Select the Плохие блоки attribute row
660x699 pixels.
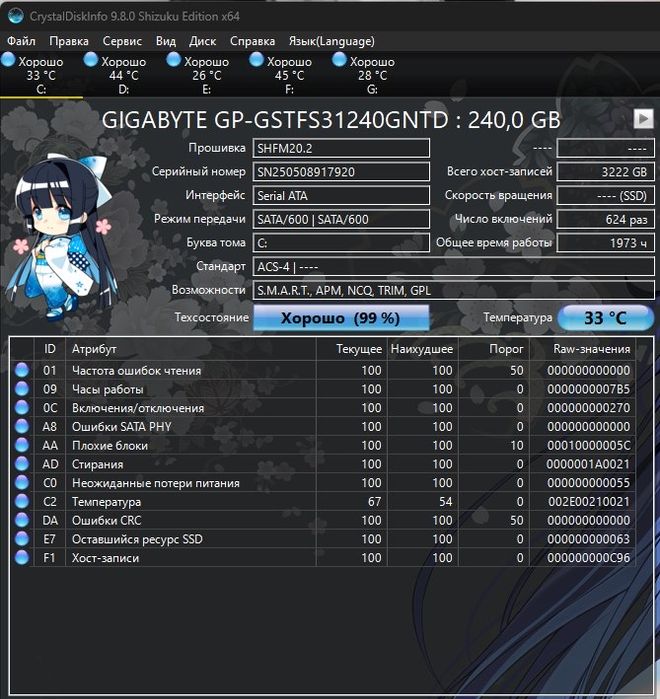[323, 445]
